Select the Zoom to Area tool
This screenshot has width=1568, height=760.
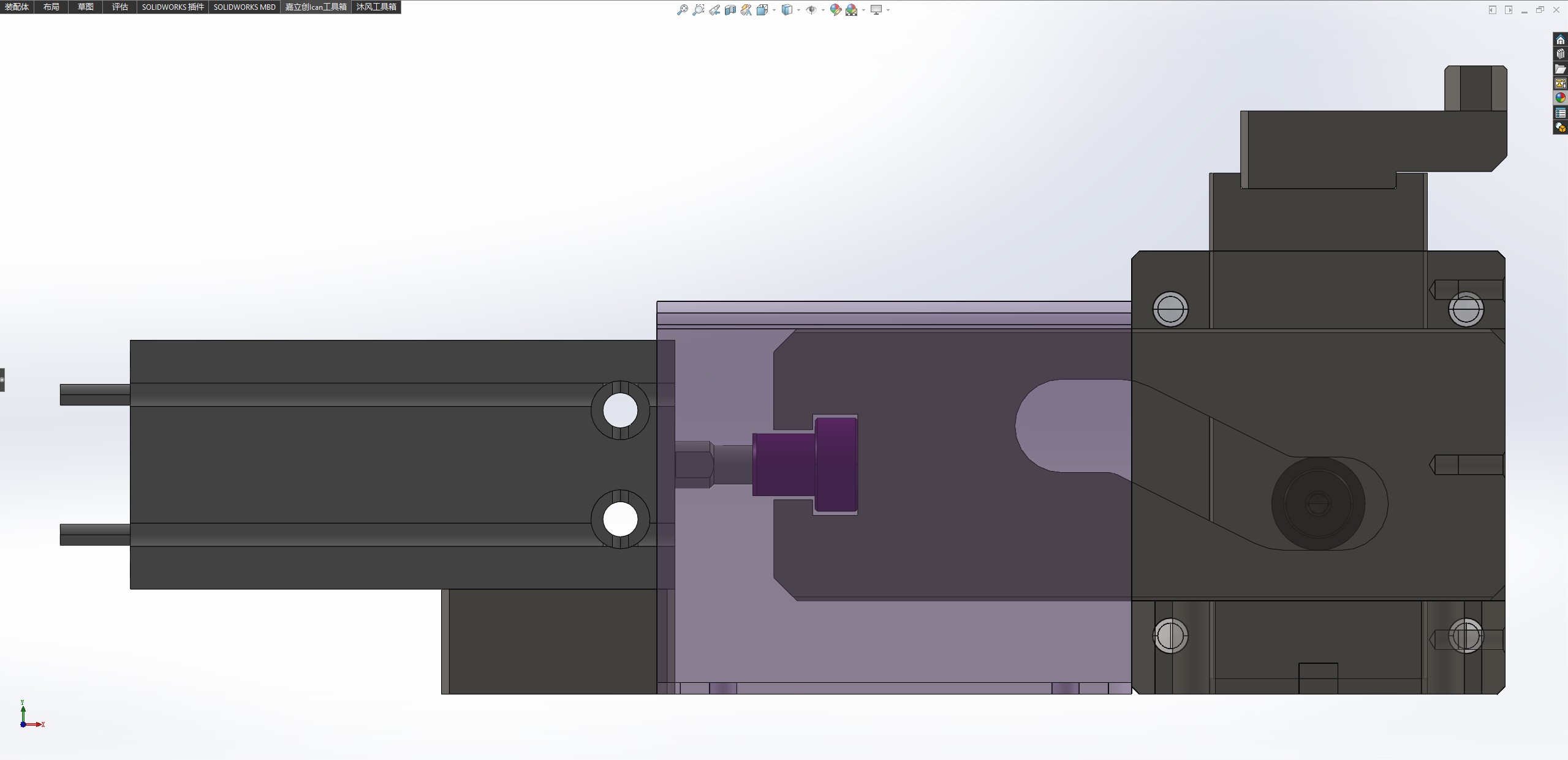click(698, 10)
